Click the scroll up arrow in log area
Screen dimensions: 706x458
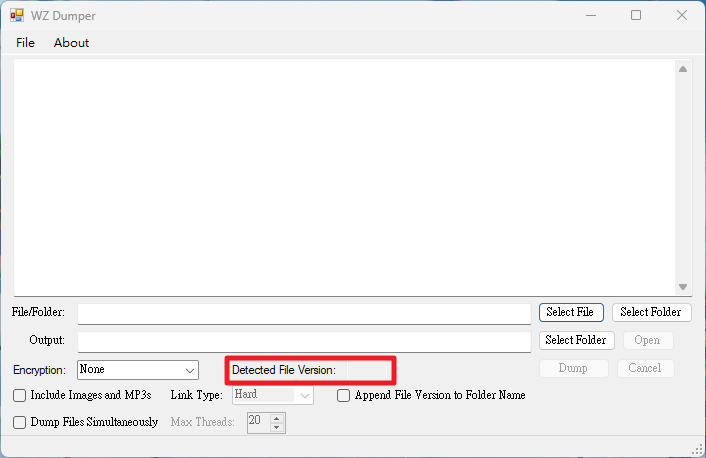[x=683, y=69]
